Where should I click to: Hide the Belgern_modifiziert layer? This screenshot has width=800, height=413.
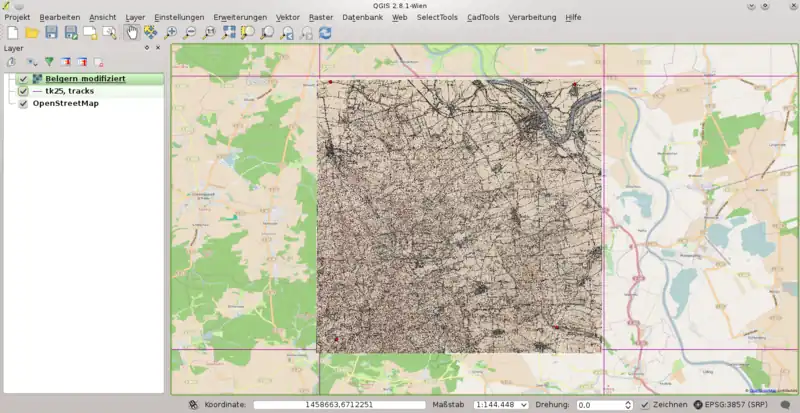pyautogui.click(x=23, y=79)
